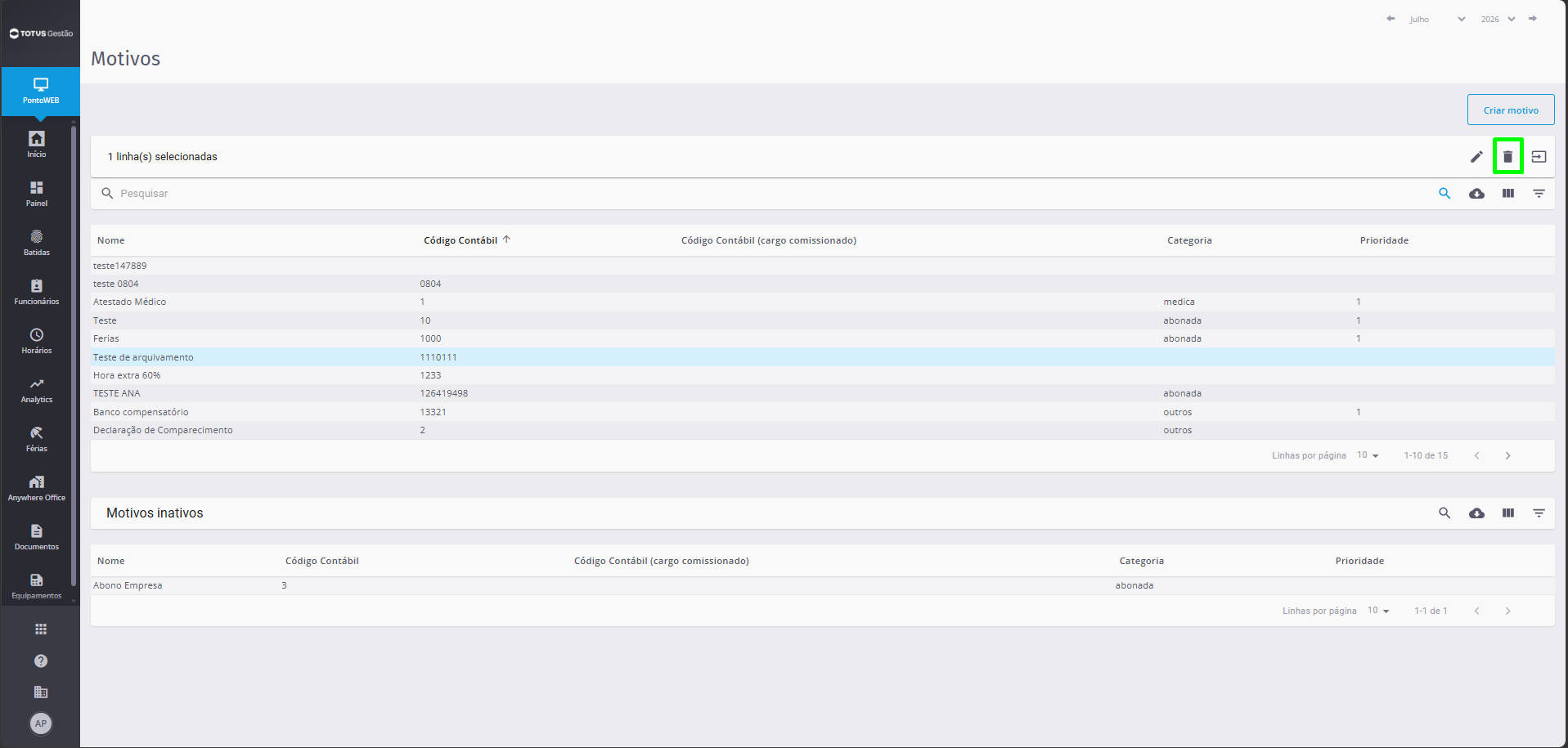Select Atestado Médico row
1568x748 pixels.
point(823,302)
